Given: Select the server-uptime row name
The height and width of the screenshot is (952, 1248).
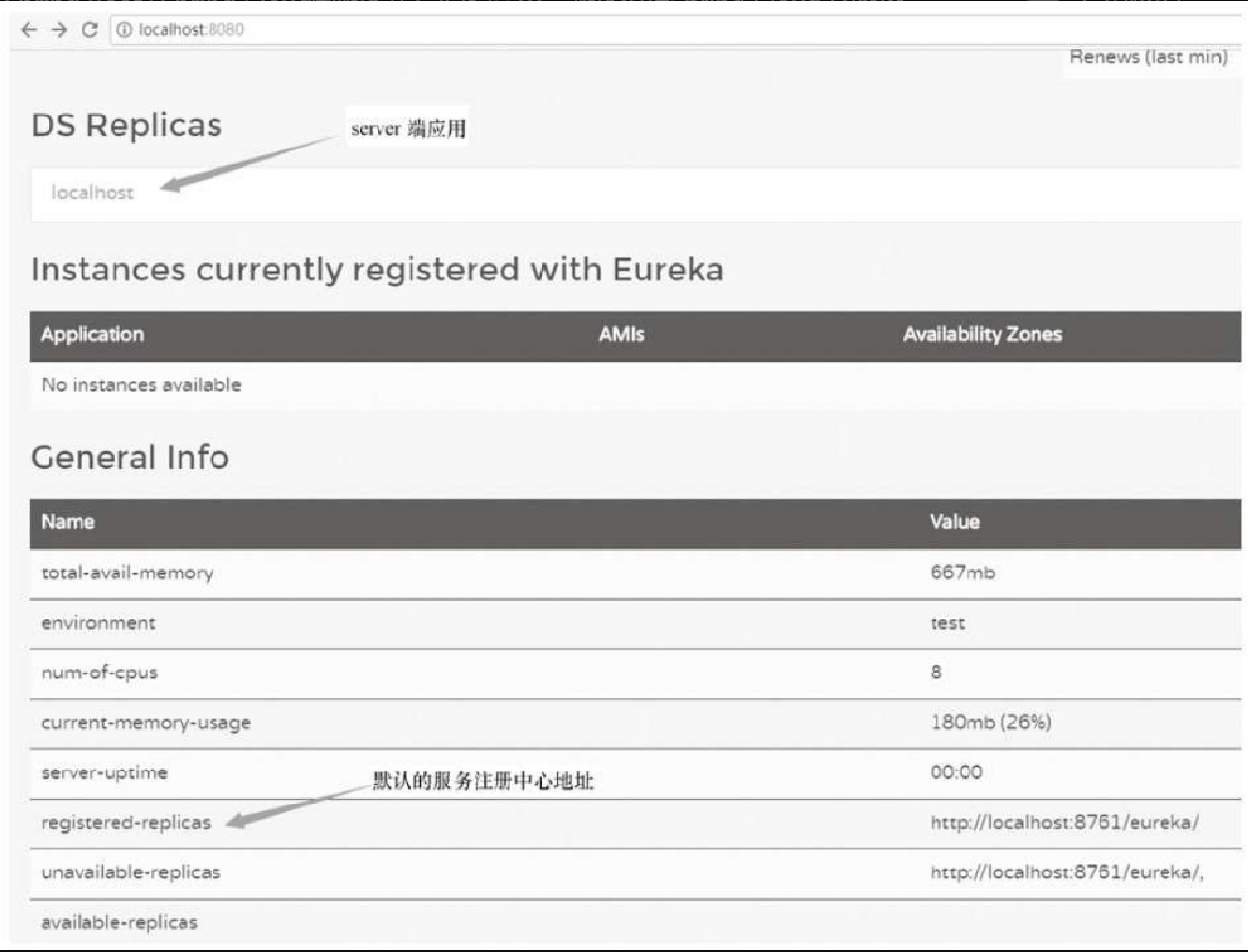Looking at the screenshot, I should pyautogui.click(x=105, y=773).
